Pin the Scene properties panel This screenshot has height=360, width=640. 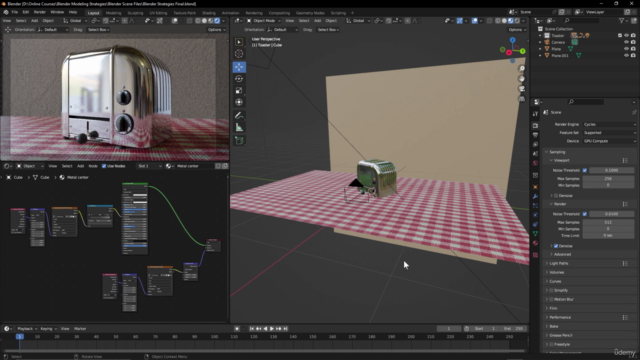634,112
